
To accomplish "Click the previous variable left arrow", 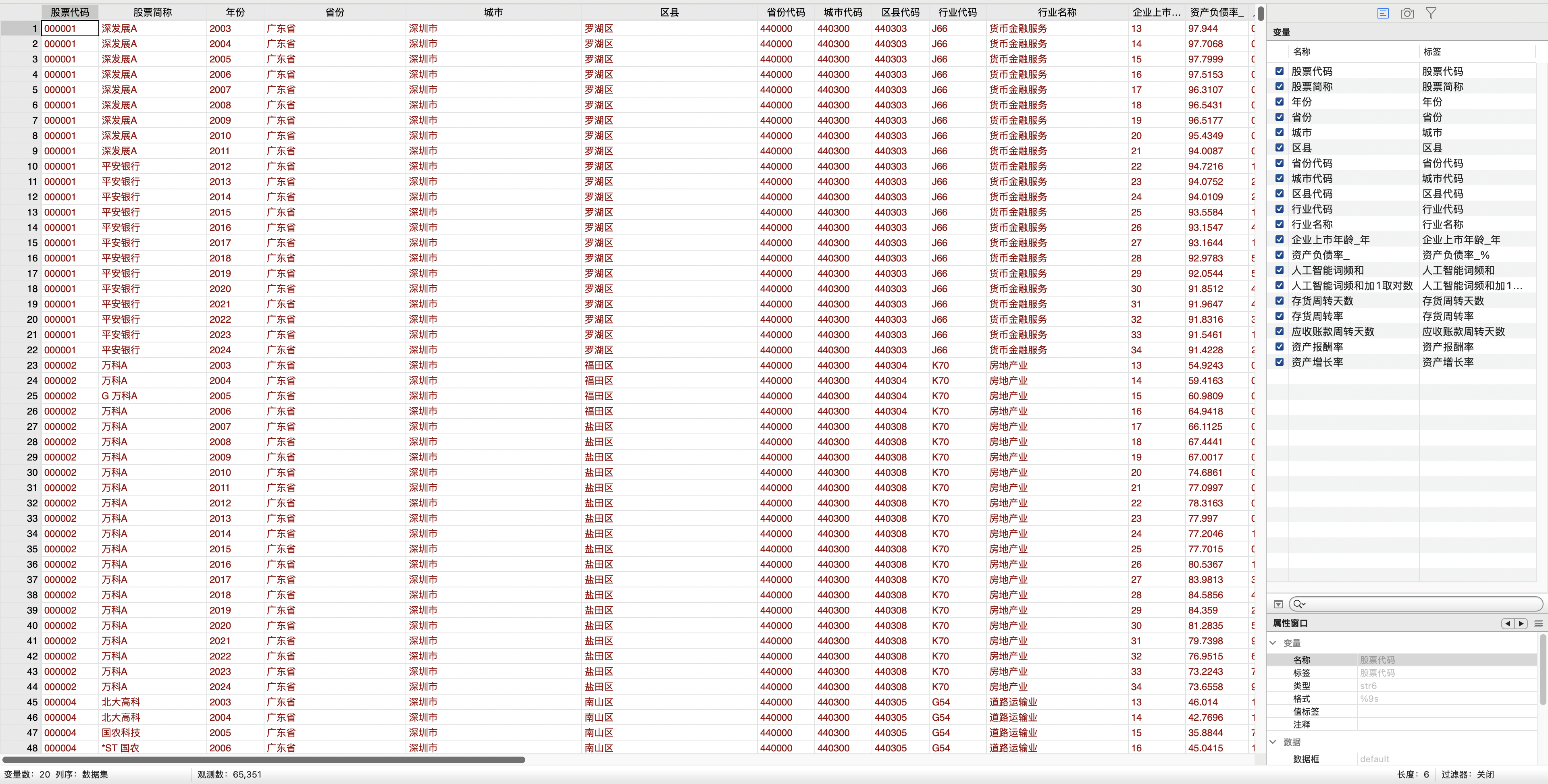I will [x=1507, y=623].
